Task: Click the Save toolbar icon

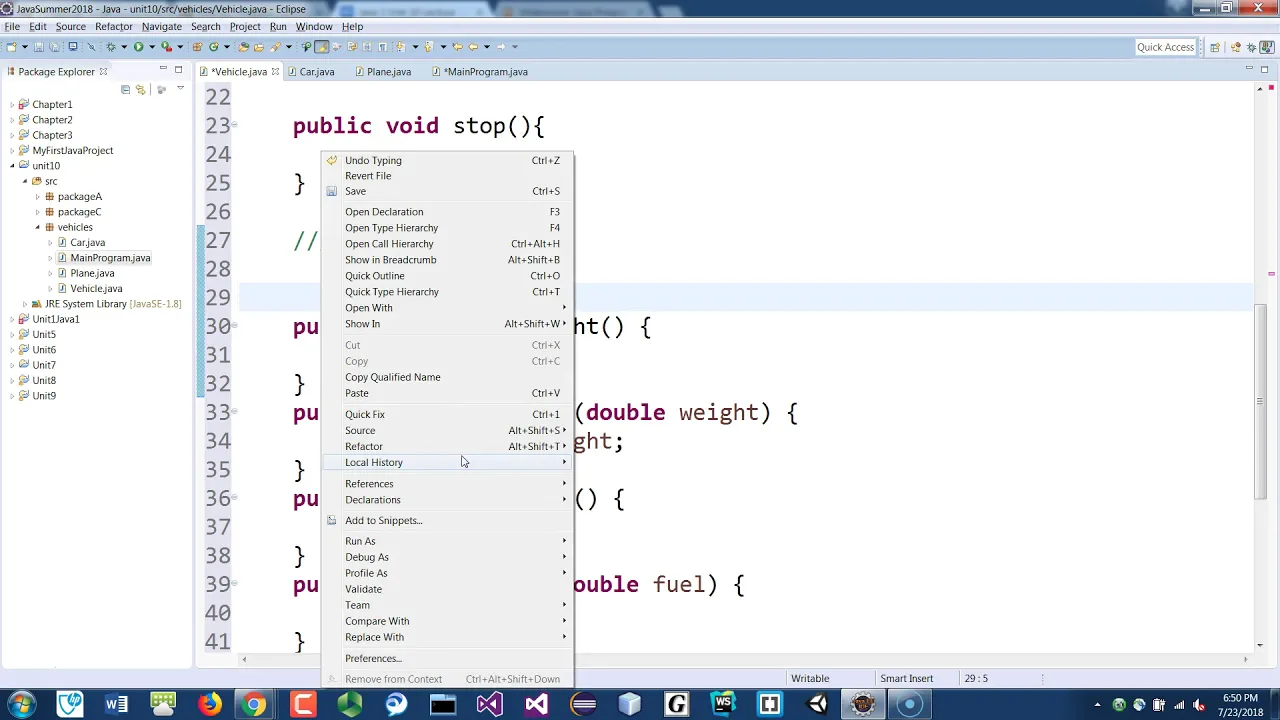Action: (x=38, y=47)
